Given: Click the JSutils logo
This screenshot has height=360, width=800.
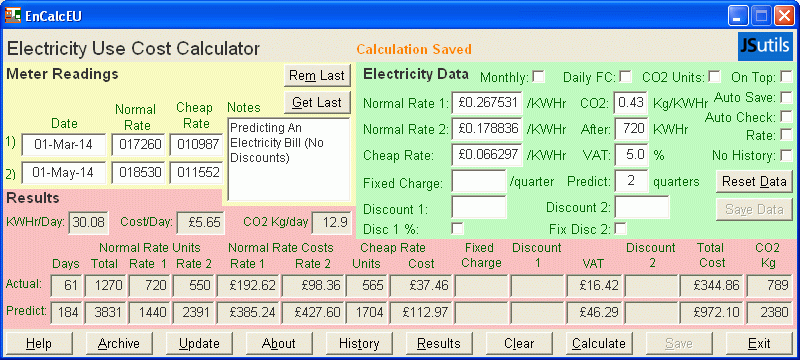Looking at the screenshot, I should click(765, 46).
